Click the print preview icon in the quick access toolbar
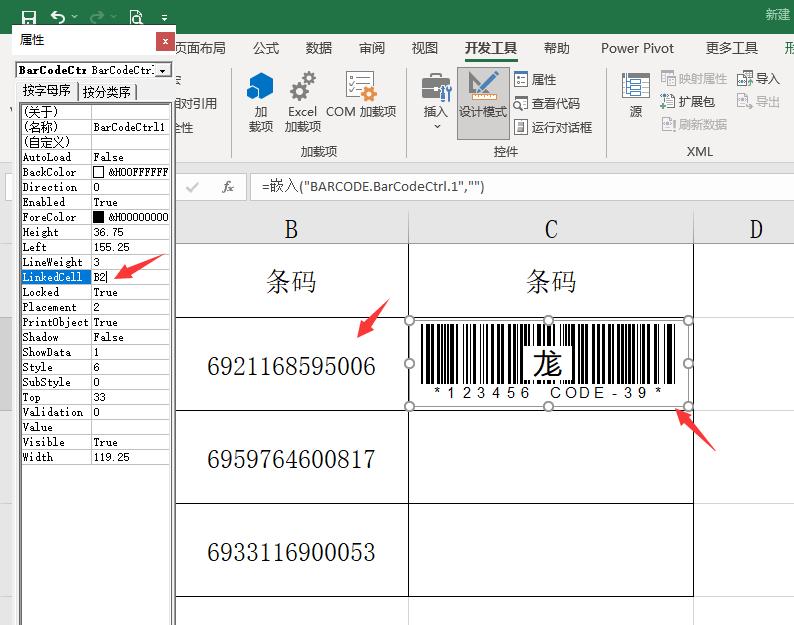The width and height of the screenshot is (794, 625). pos(136,18)
